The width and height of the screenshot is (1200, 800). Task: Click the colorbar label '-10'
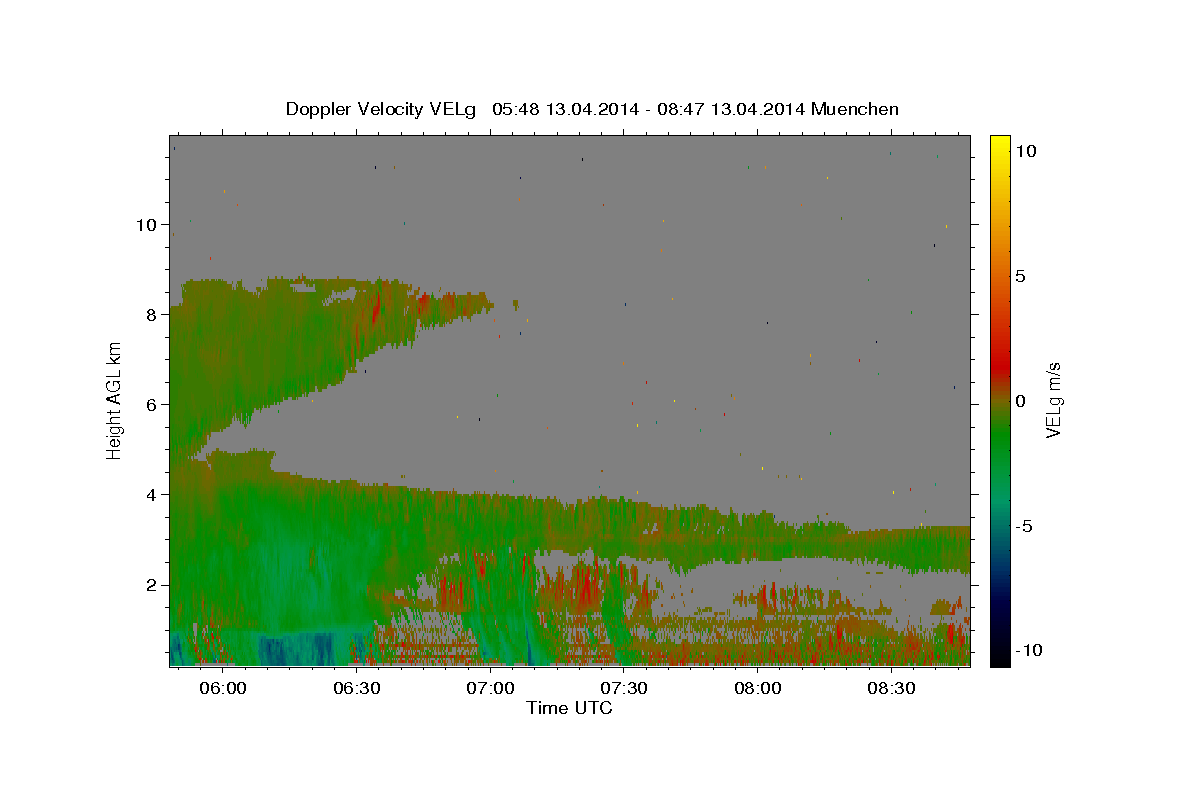[1027, 651]
